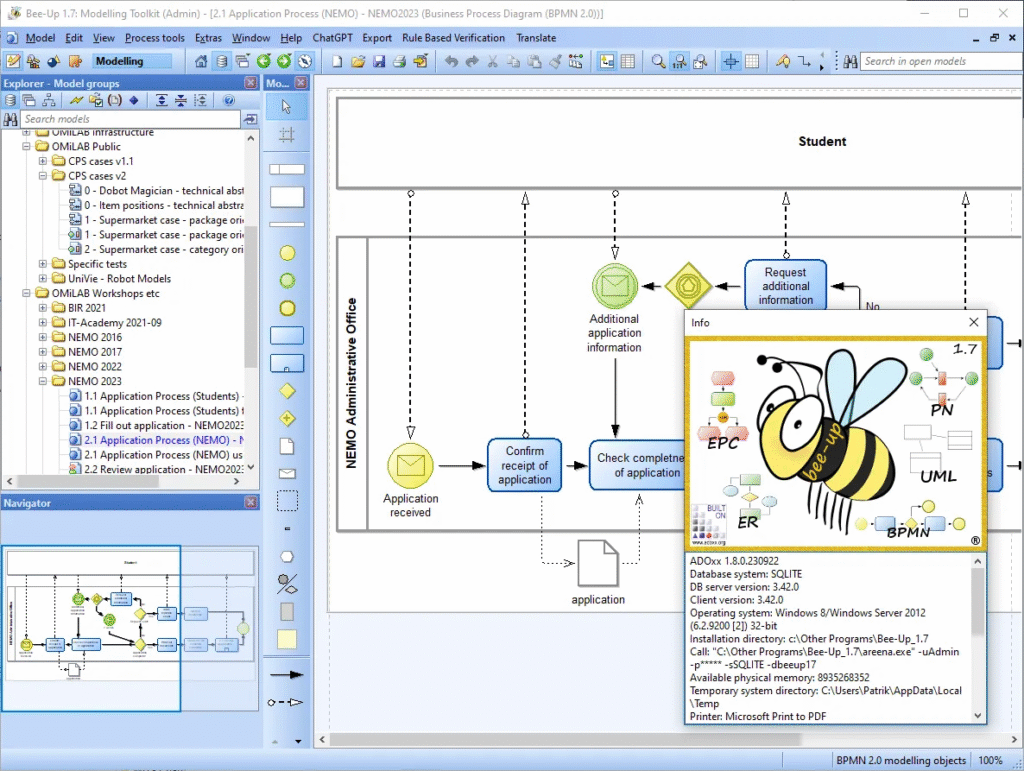This screenshot has height=771, width=1024.
Task: Click the magnifier zoom tool in the toolbar
Action: 656,61
